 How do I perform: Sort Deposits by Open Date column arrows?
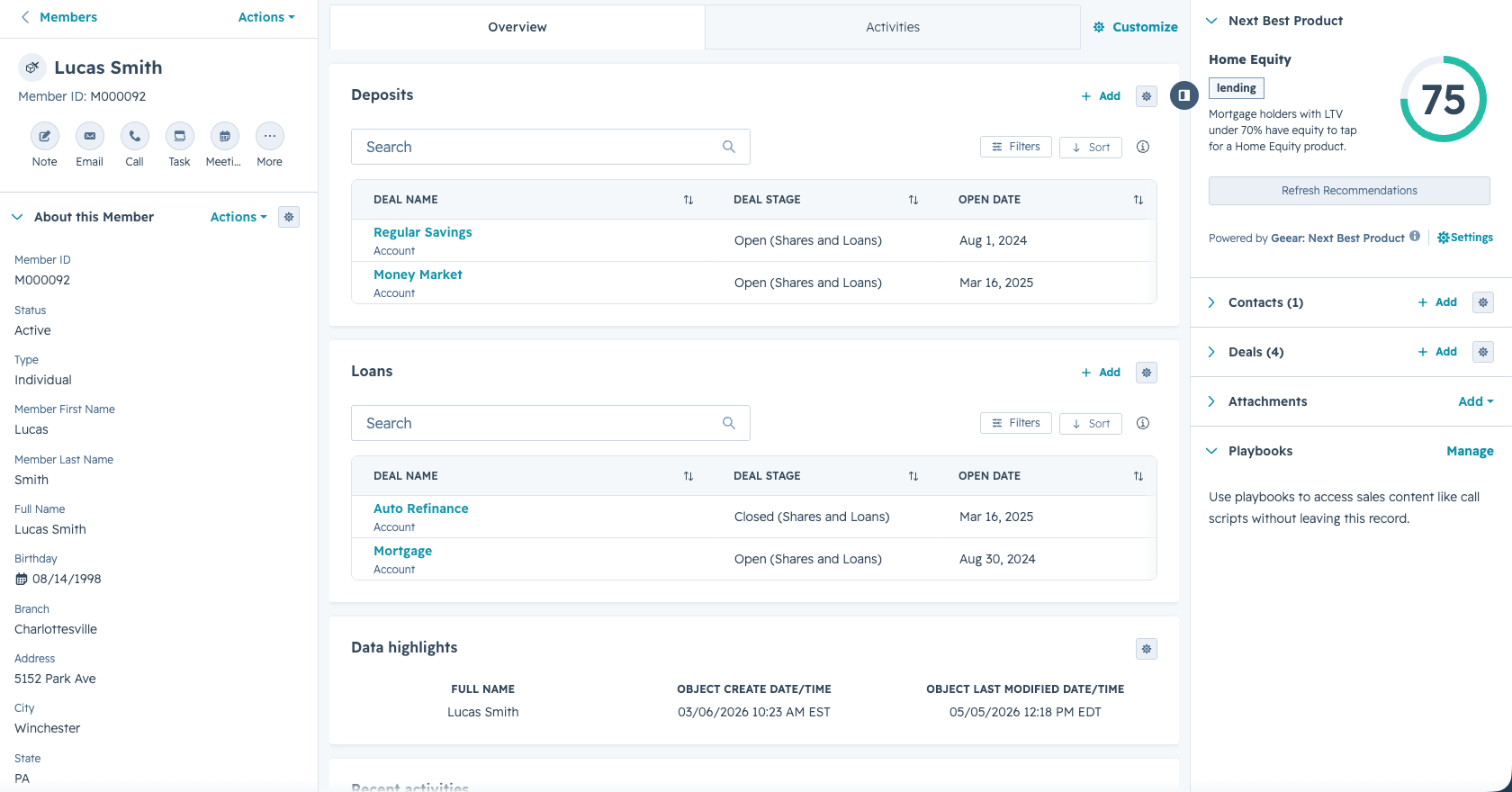(x=1138, y=200)
